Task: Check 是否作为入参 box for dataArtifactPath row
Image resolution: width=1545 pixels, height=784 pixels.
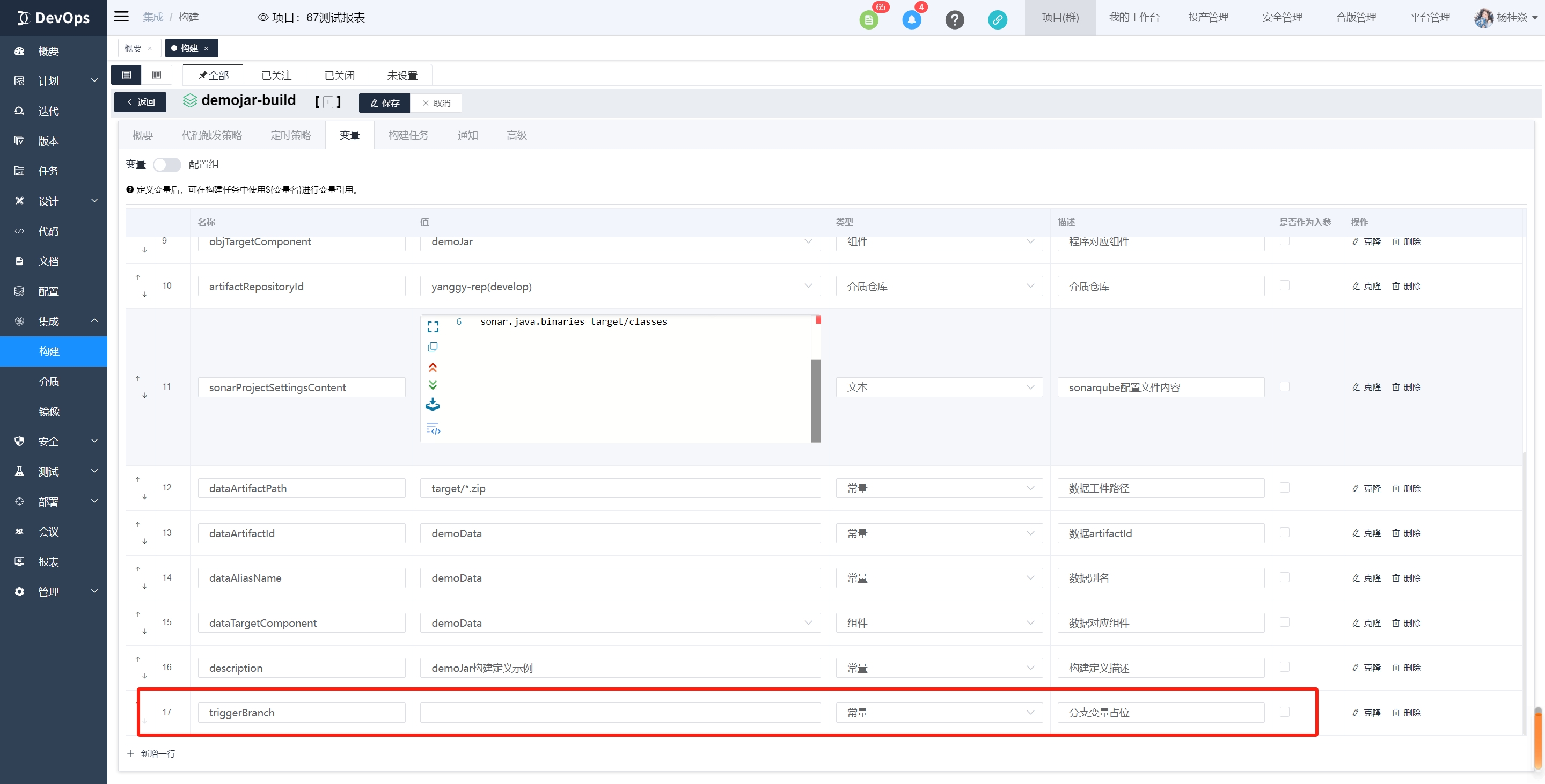Action: point(1284,488)
